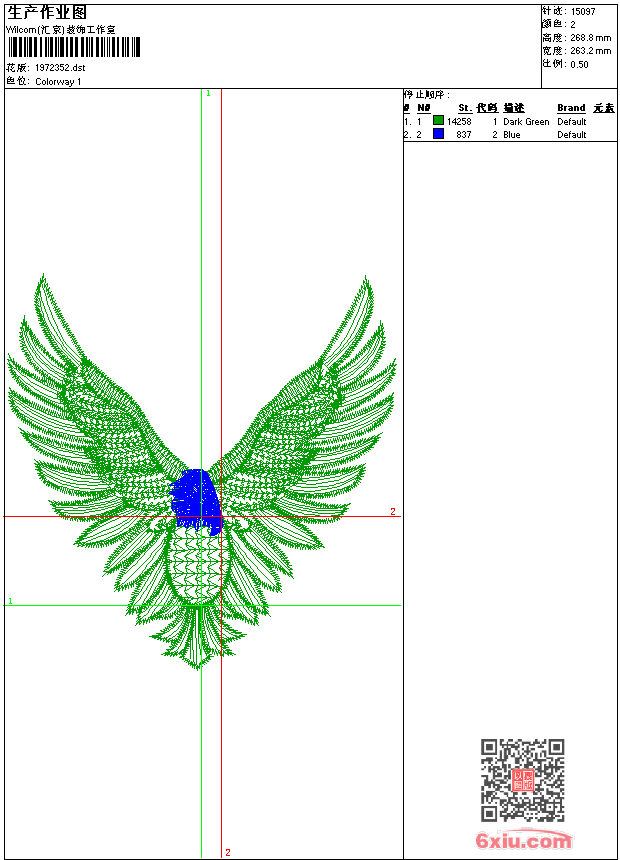Click the file name 1972352.dst

click(x=60, y=68)
